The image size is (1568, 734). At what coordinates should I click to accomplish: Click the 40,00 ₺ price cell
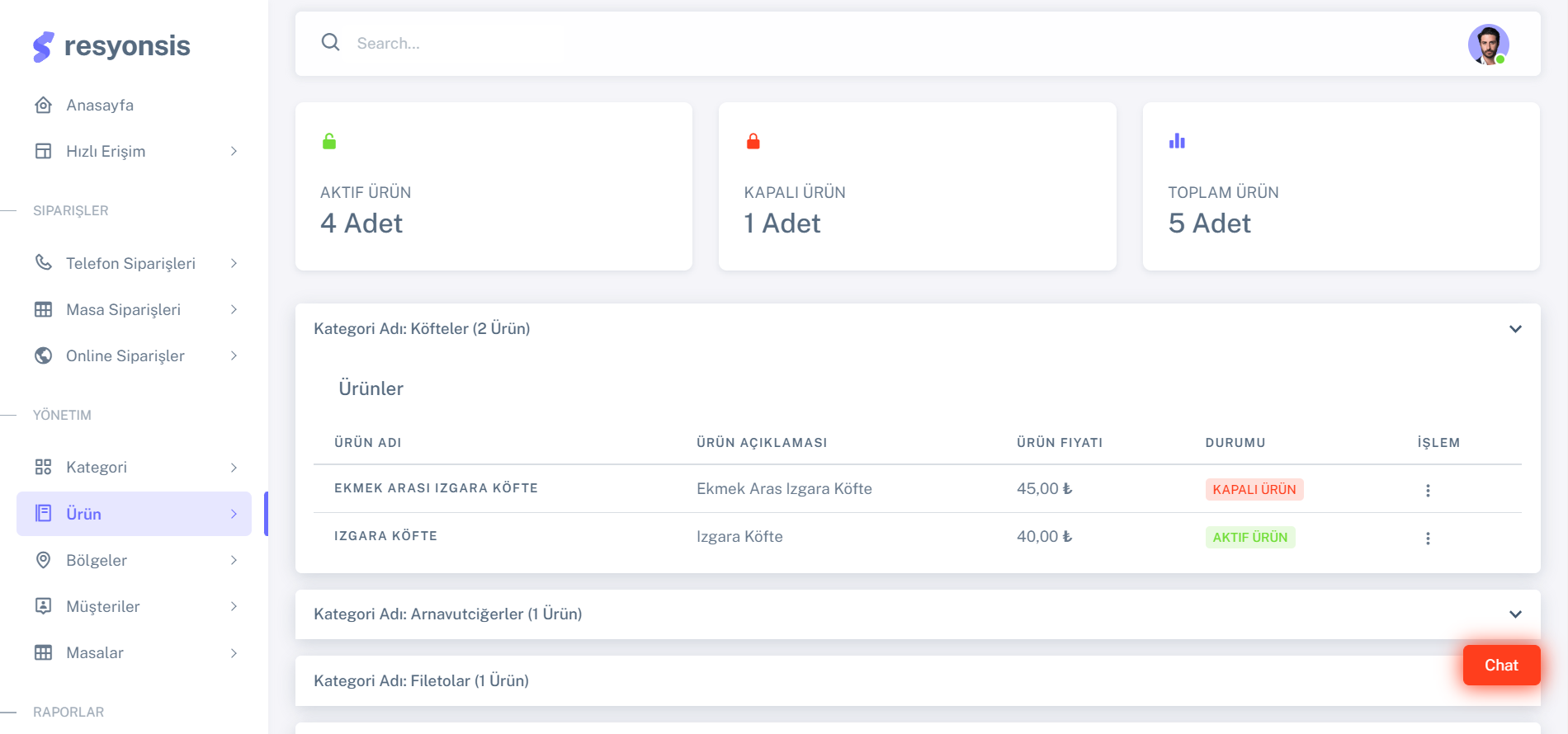point(1045,537)
